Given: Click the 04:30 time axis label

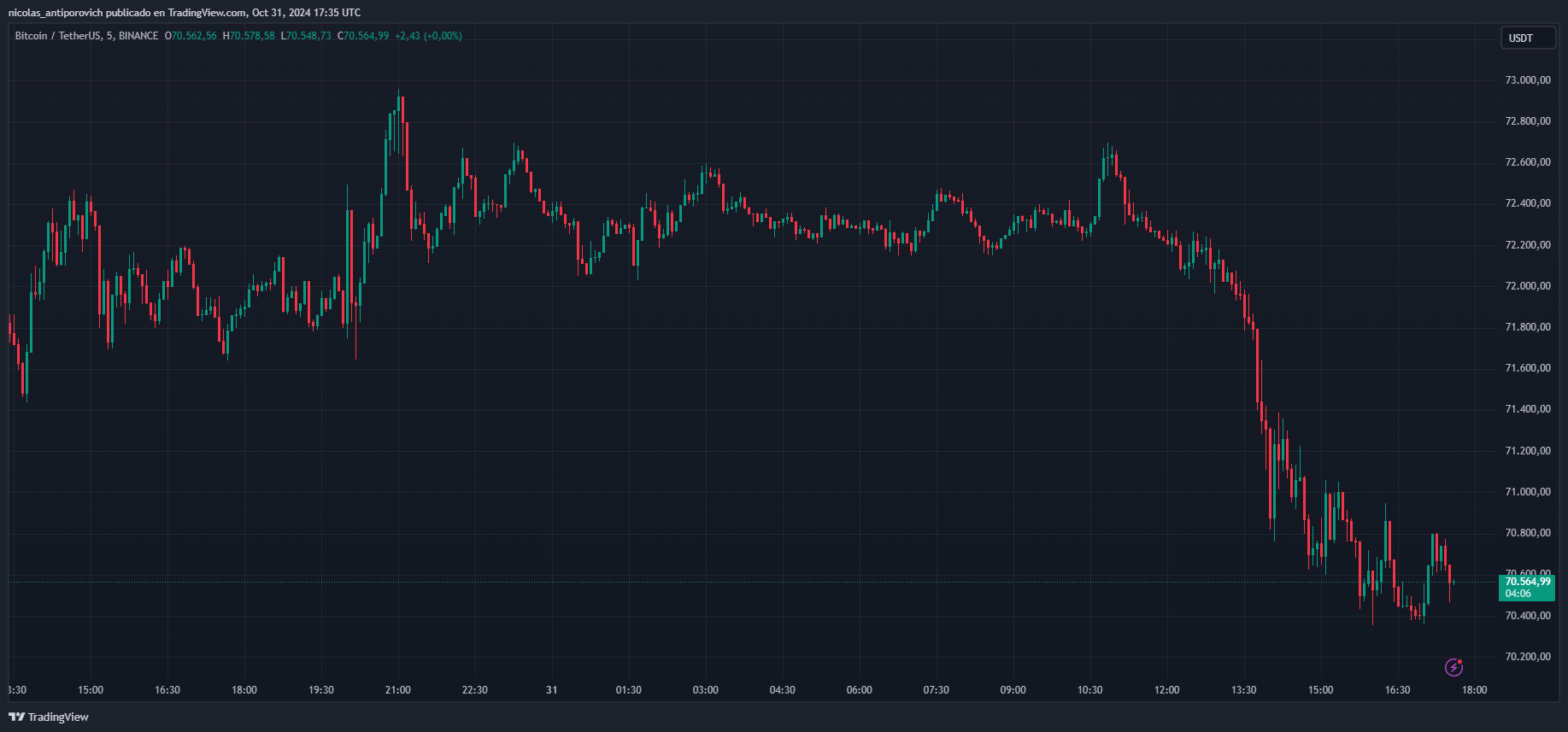Looking at the screenshot, I should point(783,690).
